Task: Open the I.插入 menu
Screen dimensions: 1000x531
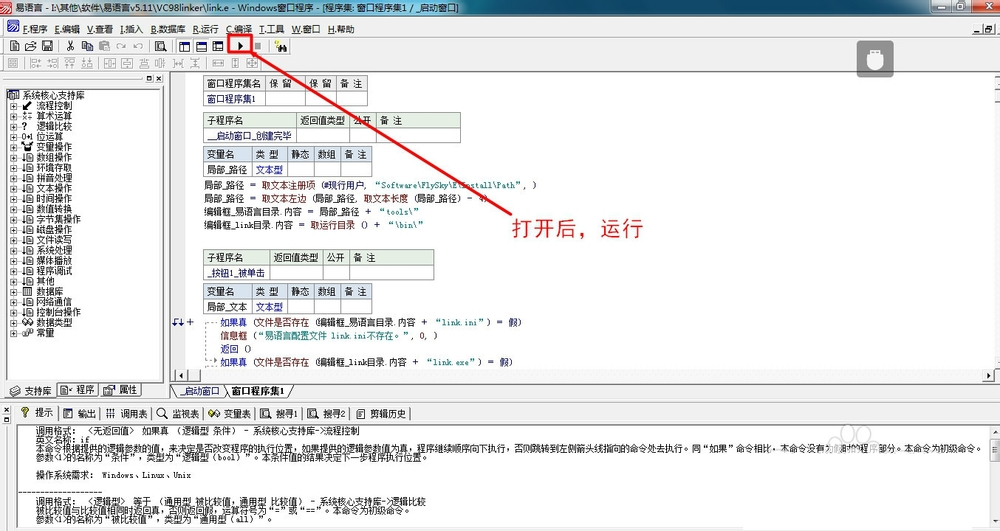Action: [x=131, y=29]
